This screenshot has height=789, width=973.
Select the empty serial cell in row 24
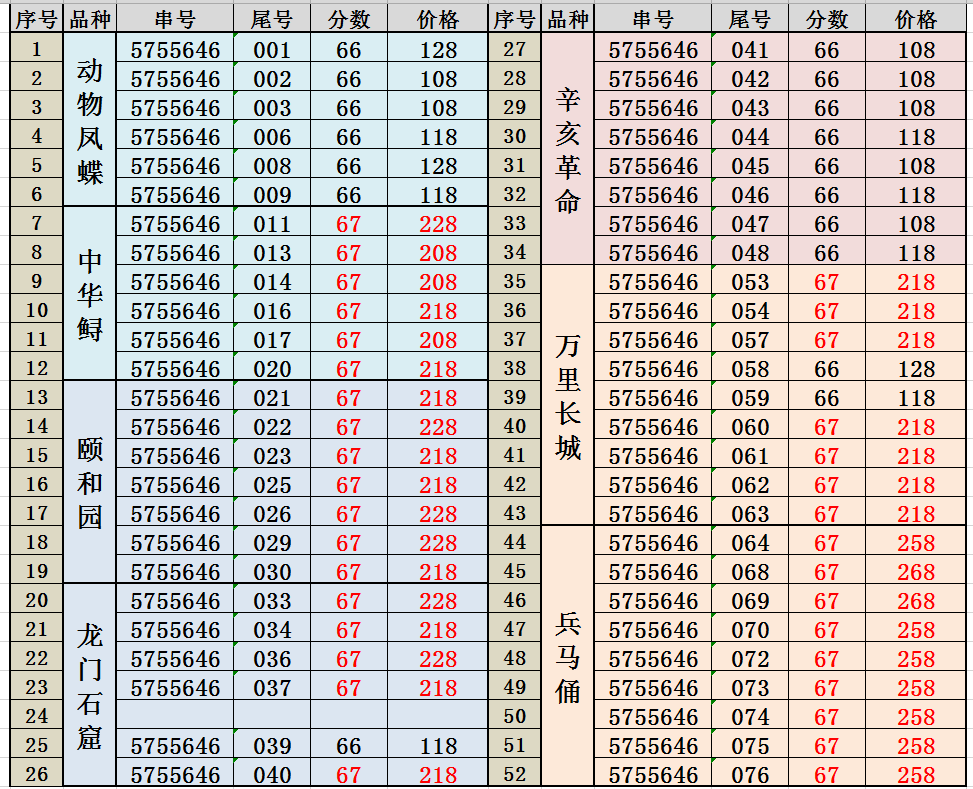point(175,716)
